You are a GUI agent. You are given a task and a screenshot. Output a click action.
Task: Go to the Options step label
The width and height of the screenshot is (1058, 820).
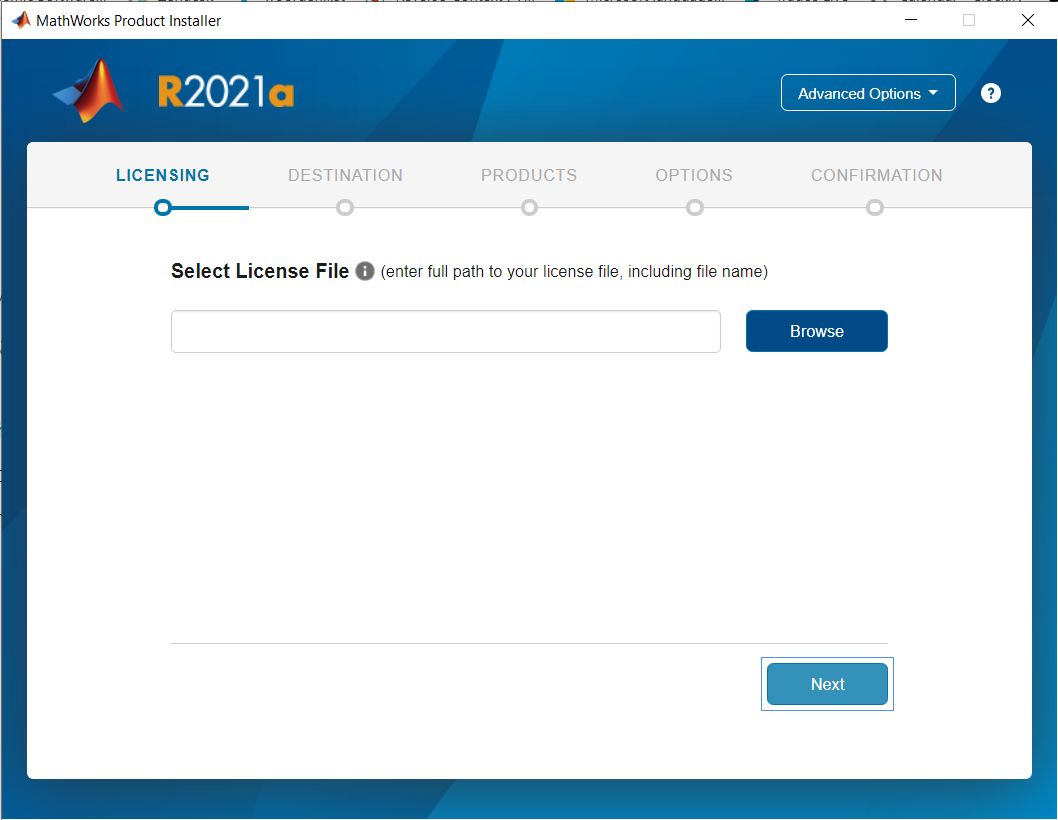click(x=694, y=175)
